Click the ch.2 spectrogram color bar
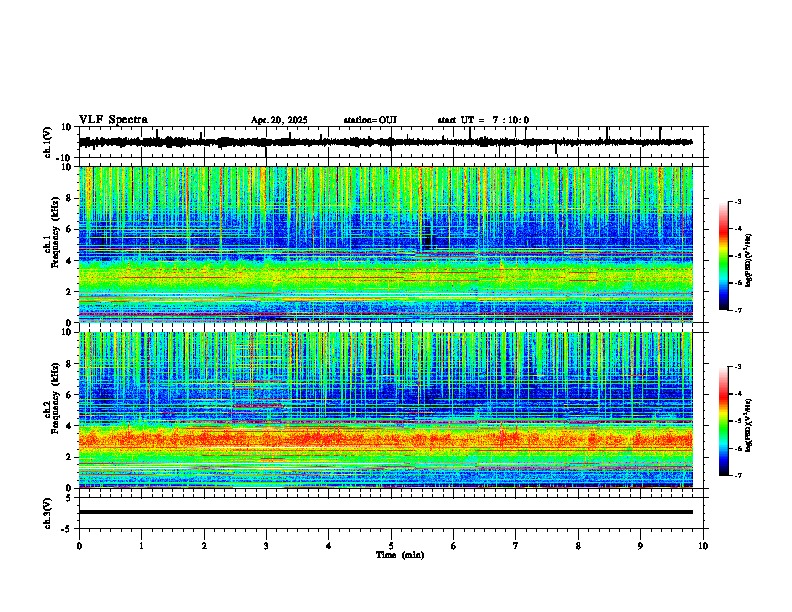 coord(723,421)
